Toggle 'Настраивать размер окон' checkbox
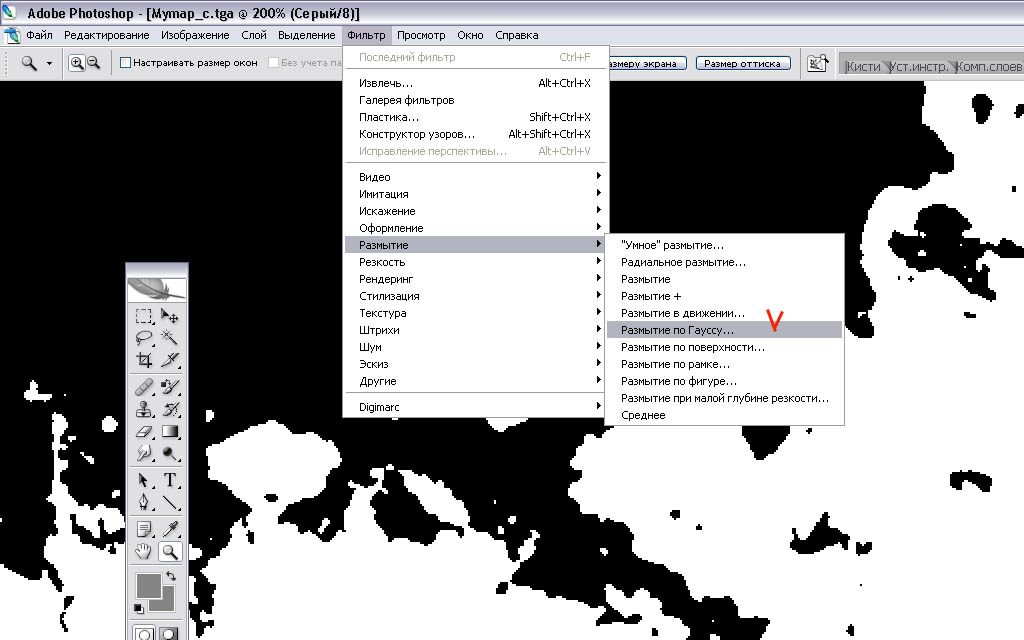 tap(125, 63)
